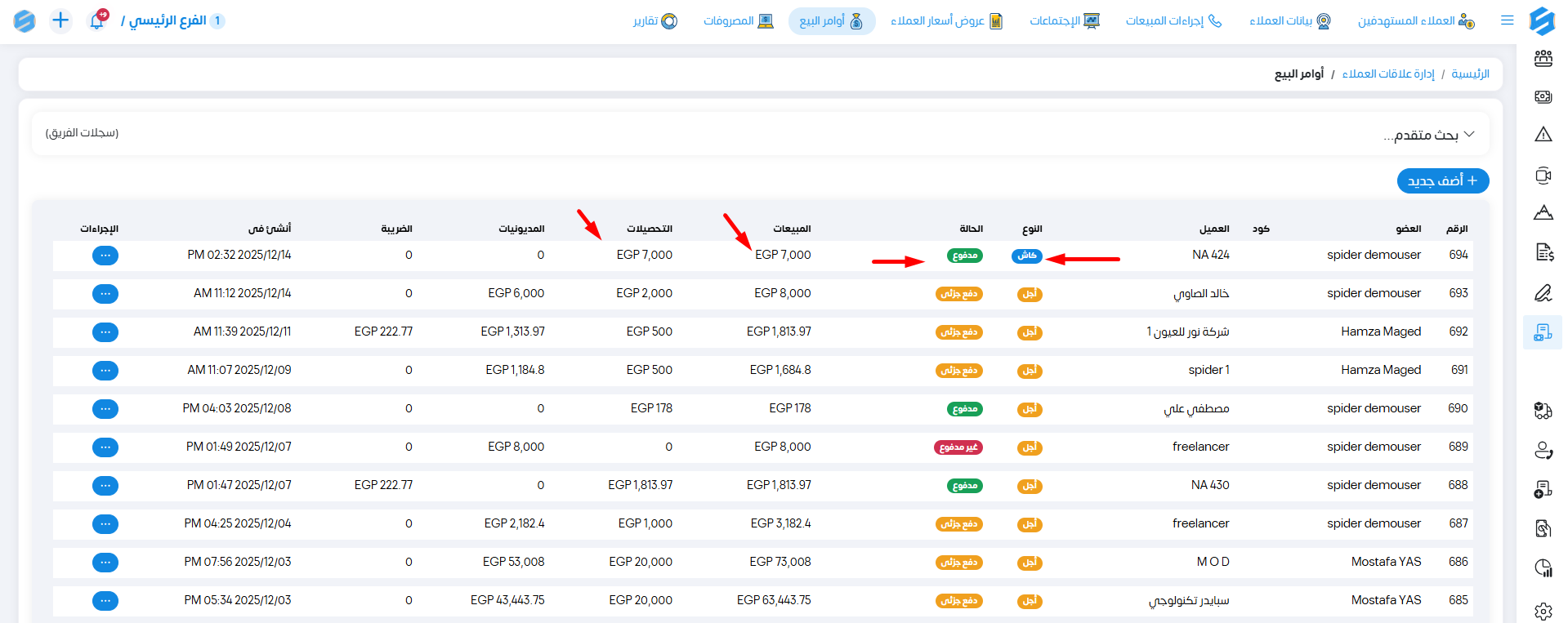Open the notifications bell icon
Image resolution: width=1568 pixels, height=623 pixels.
point(97,20)
